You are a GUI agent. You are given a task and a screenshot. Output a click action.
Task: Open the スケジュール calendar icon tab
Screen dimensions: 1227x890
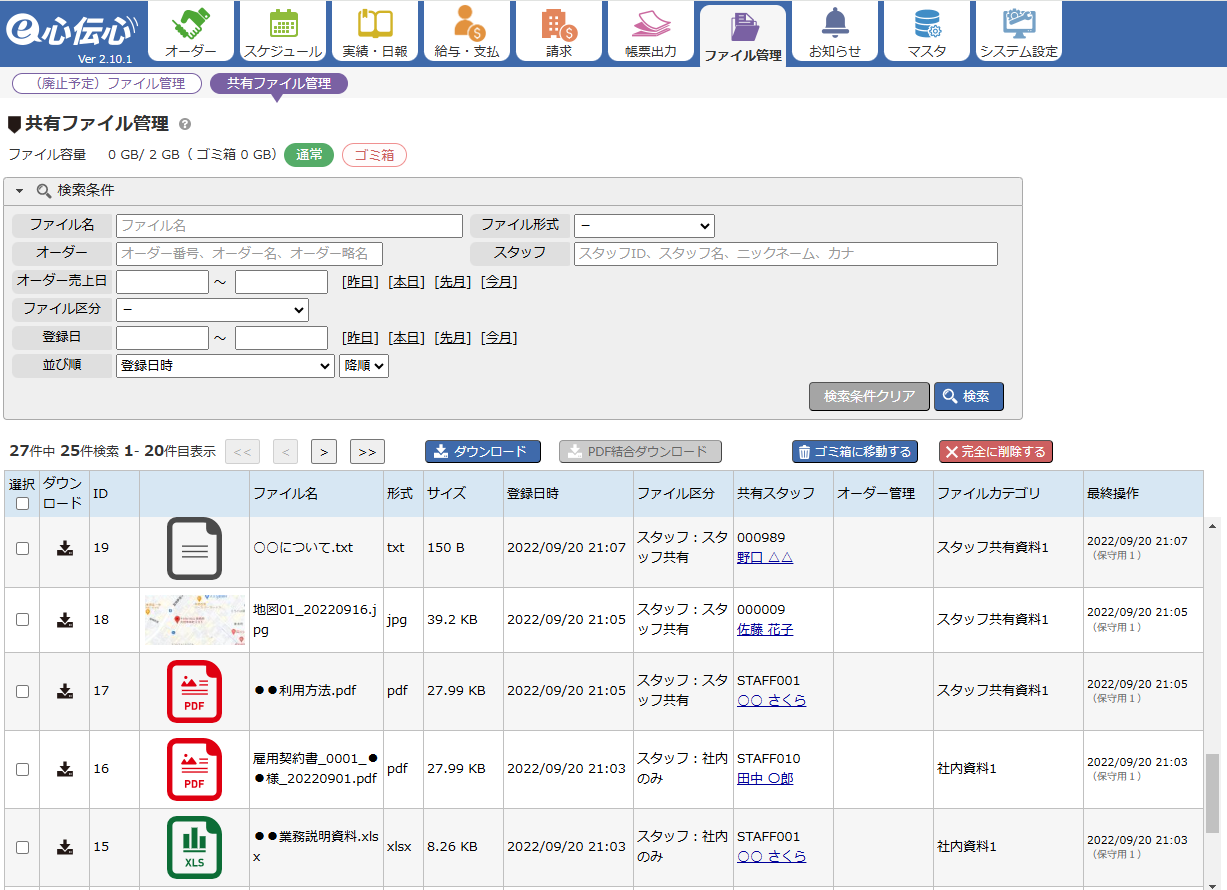click(283, 32)
